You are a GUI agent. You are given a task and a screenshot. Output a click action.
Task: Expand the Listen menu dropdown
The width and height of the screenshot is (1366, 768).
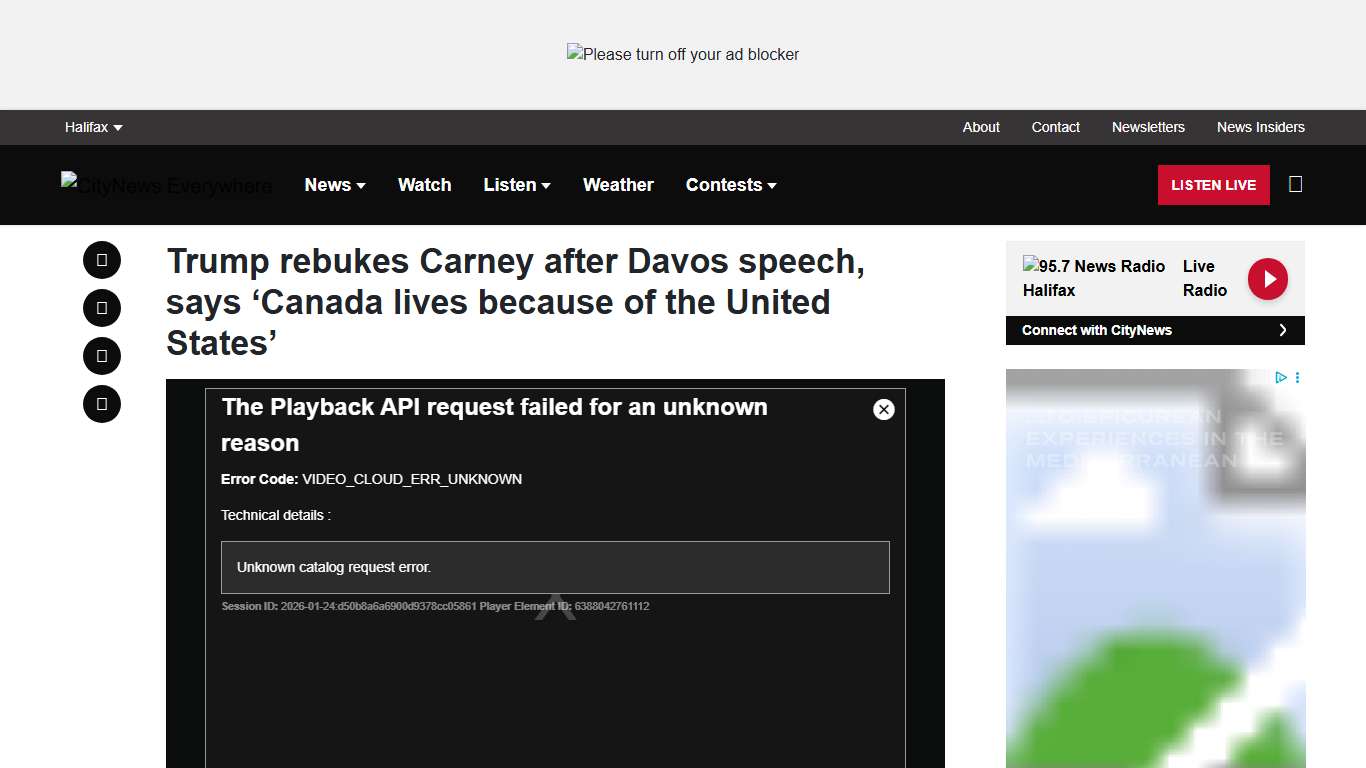click(516, 185)
